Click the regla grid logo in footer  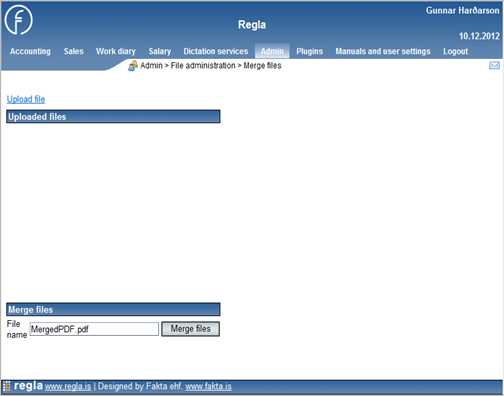[x=6, y=386]
